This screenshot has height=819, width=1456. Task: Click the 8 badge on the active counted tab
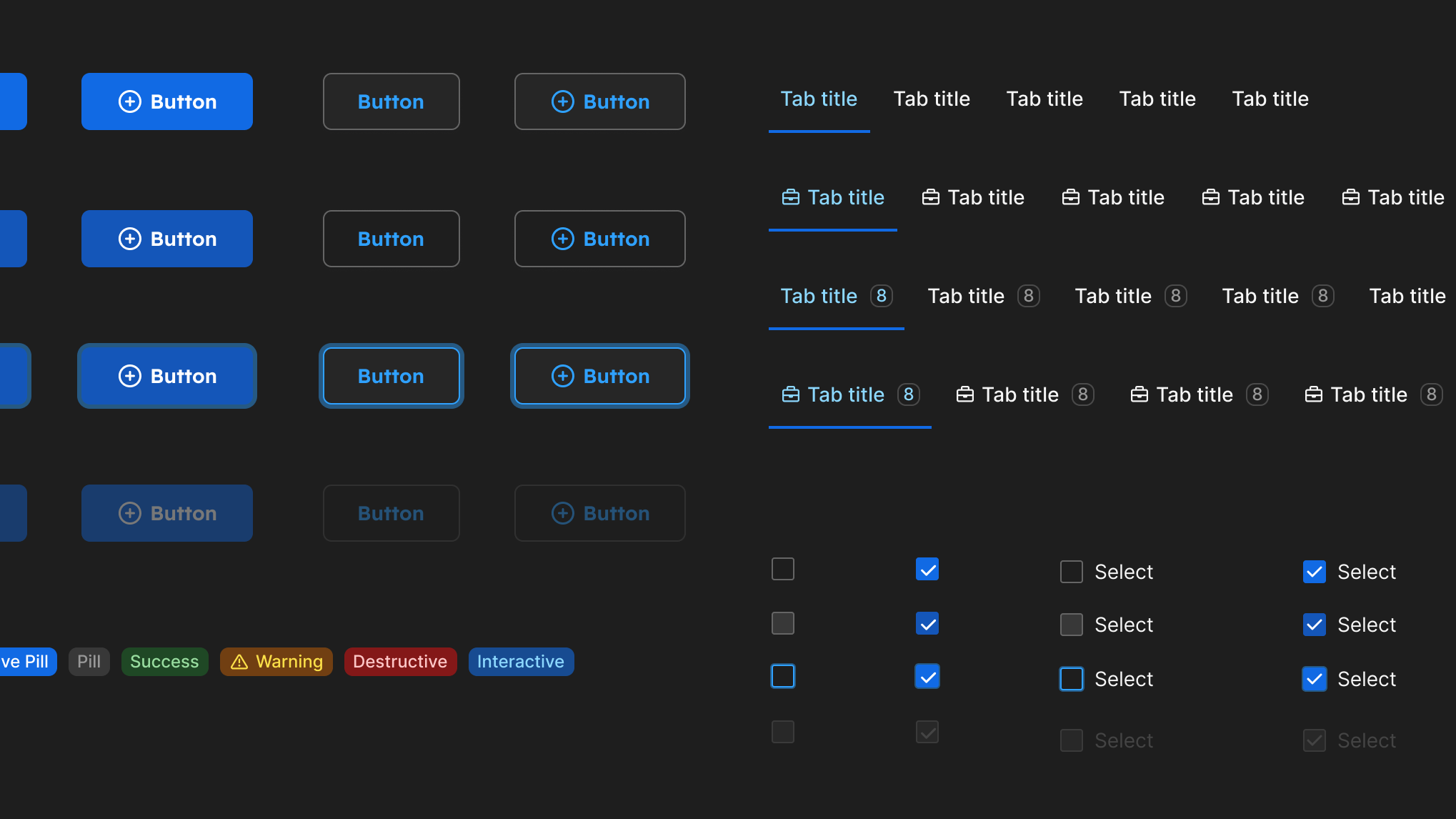click(881, 296)
